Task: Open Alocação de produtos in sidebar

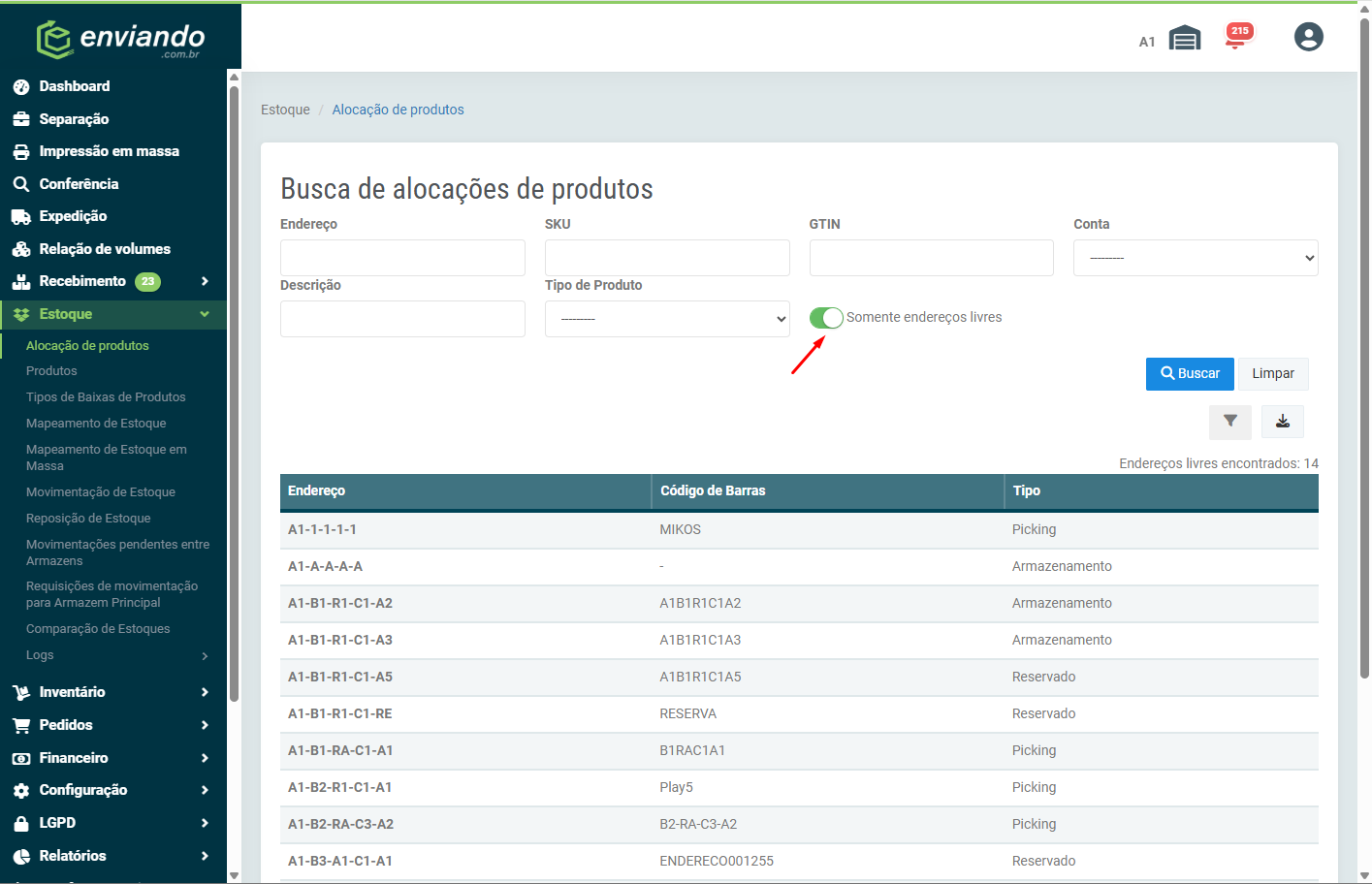Action: click(x=87, y=346)
